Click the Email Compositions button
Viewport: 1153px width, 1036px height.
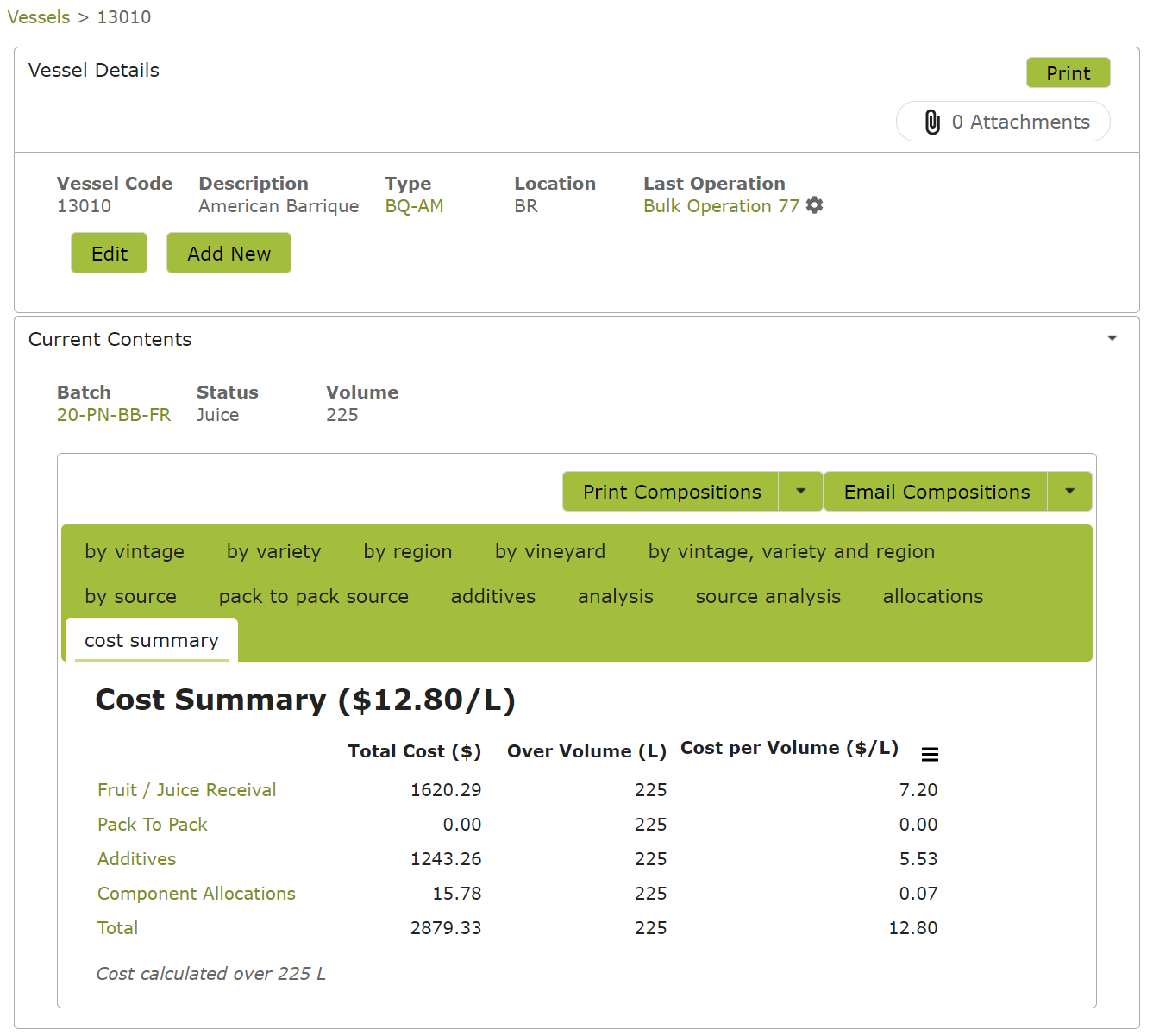pos(937,492)
